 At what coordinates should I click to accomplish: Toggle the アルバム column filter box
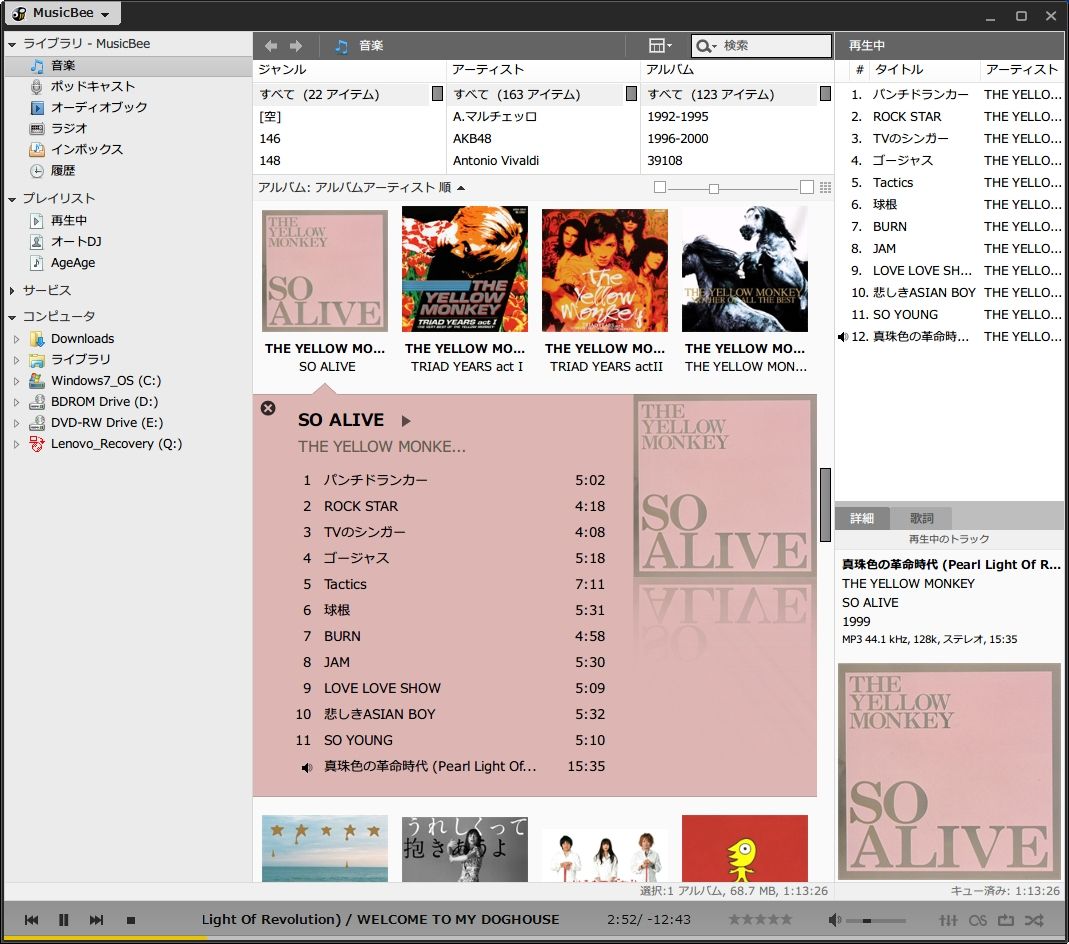tap(825, 93)
